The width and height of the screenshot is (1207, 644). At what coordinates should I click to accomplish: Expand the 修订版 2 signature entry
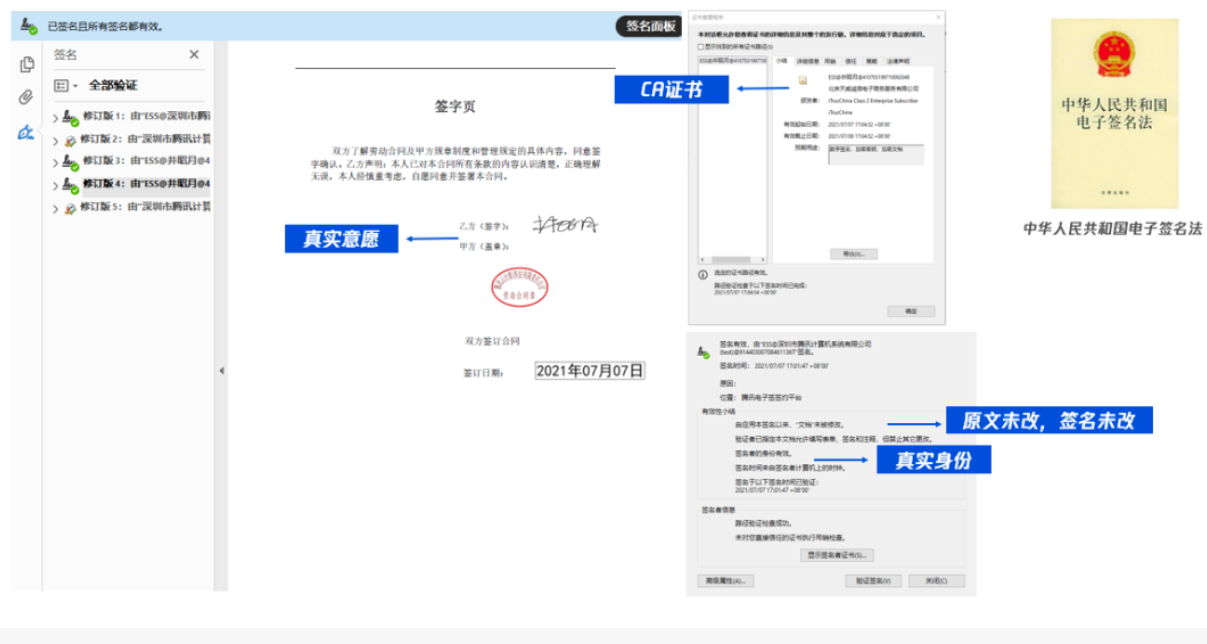point(55,140)
